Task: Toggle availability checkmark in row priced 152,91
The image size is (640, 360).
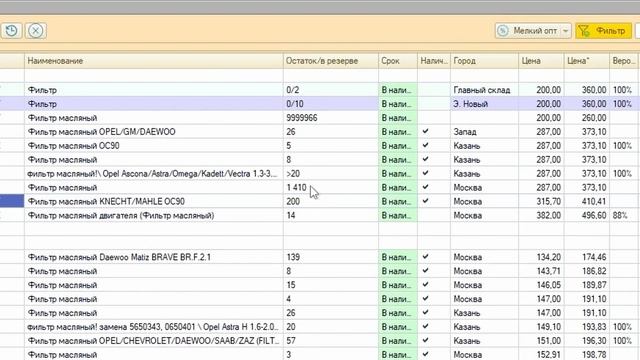Action: tap(425, 354)
